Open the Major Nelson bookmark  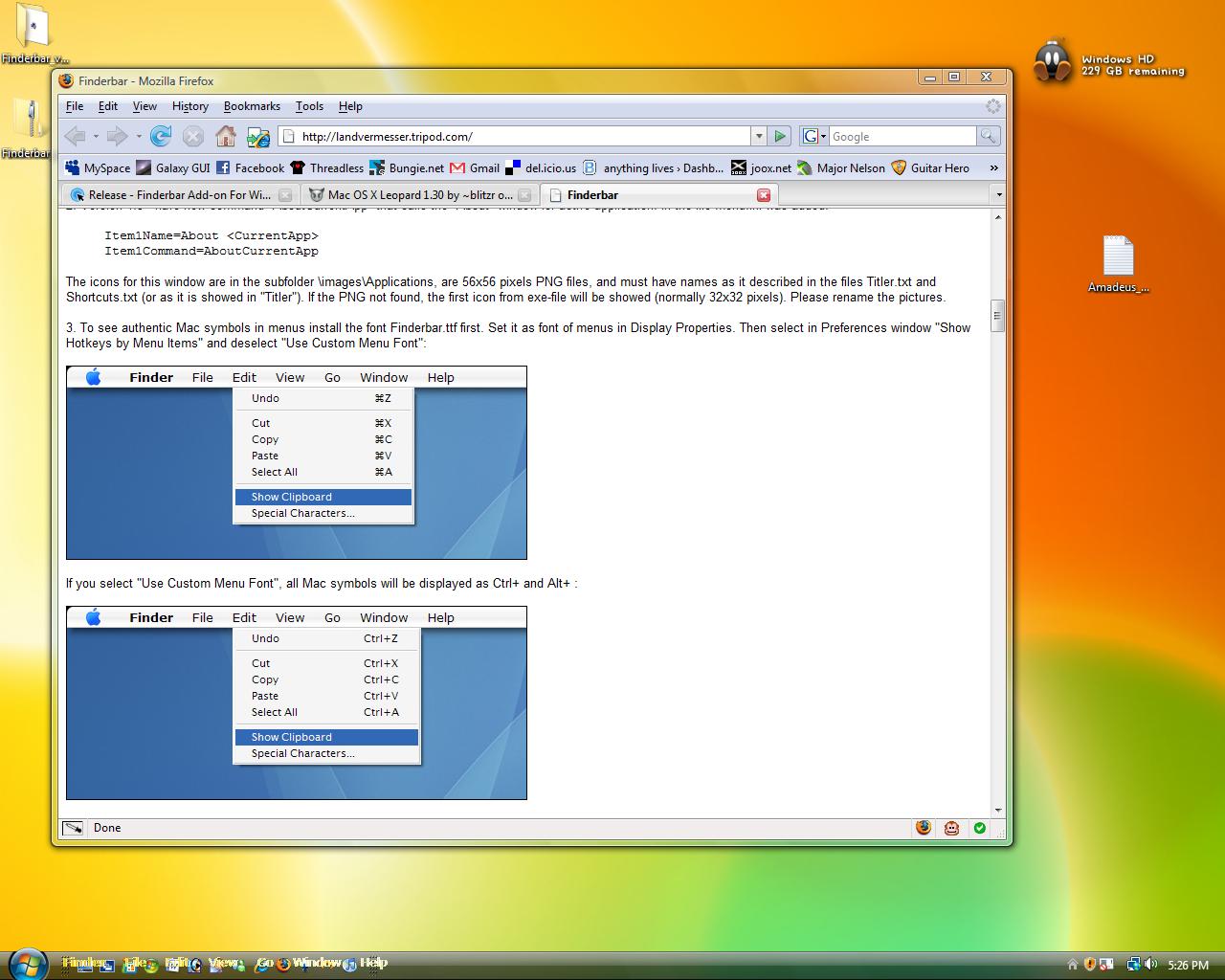coord(843,167)
